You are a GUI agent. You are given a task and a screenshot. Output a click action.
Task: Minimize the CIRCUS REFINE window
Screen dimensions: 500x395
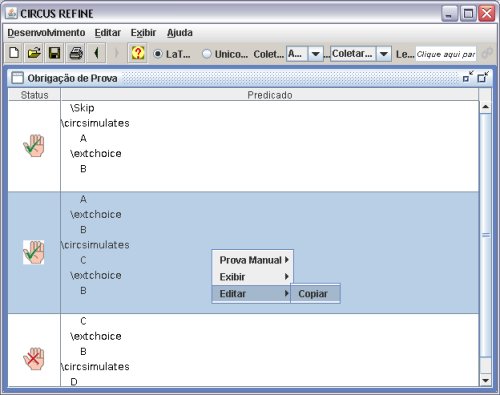(449, 14)
